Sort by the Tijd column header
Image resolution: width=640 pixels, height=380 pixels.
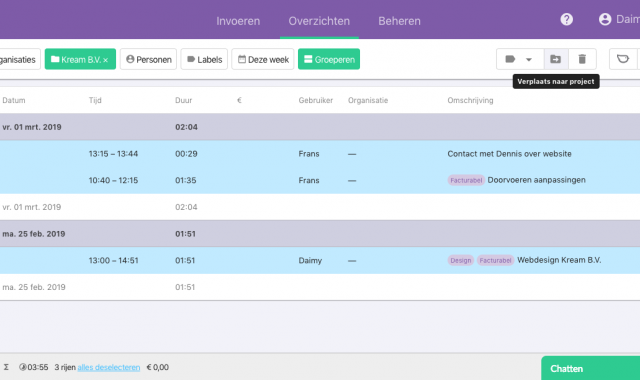[x=95, y=100]
